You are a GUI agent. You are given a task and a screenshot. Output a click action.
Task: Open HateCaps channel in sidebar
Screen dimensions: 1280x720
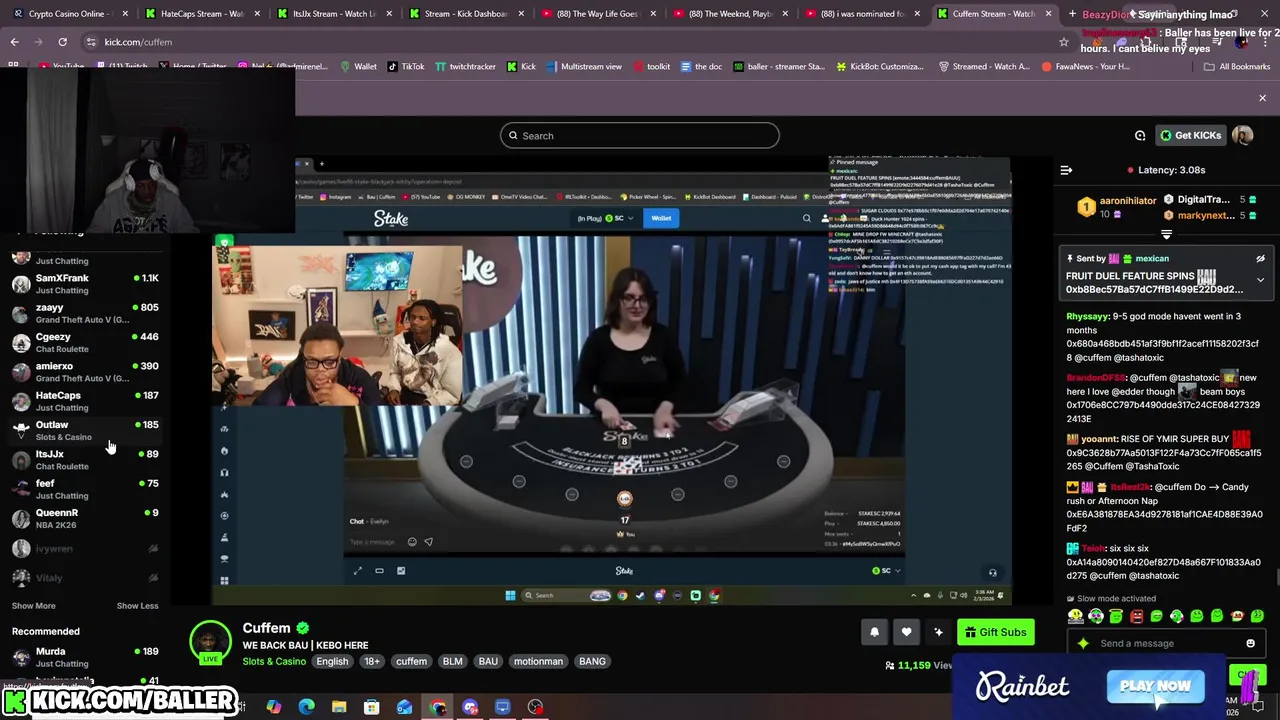point(85,401)
